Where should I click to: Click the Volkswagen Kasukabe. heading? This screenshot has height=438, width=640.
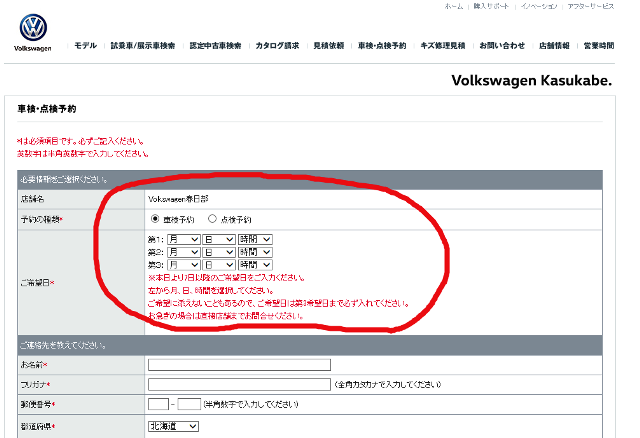point(531,80)
